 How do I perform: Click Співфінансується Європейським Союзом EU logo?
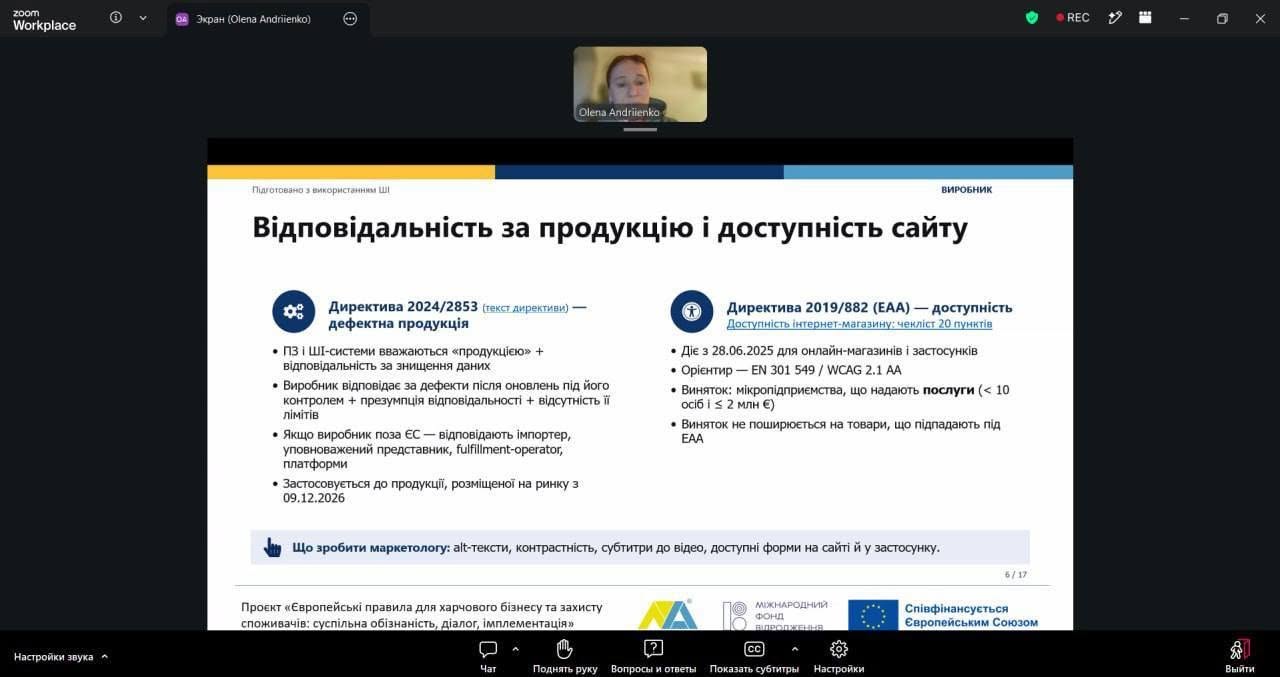click(943, 615)
